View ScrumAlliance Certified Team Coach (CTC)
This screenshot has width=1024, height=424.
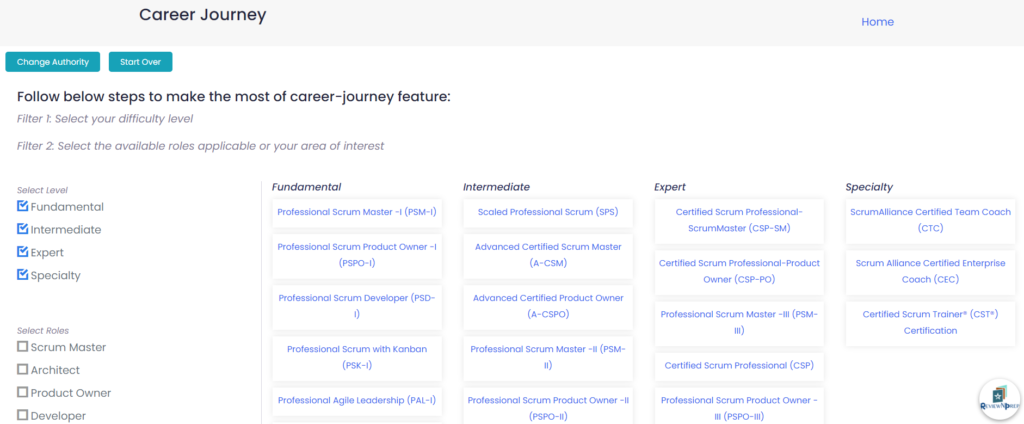[930, 220]
